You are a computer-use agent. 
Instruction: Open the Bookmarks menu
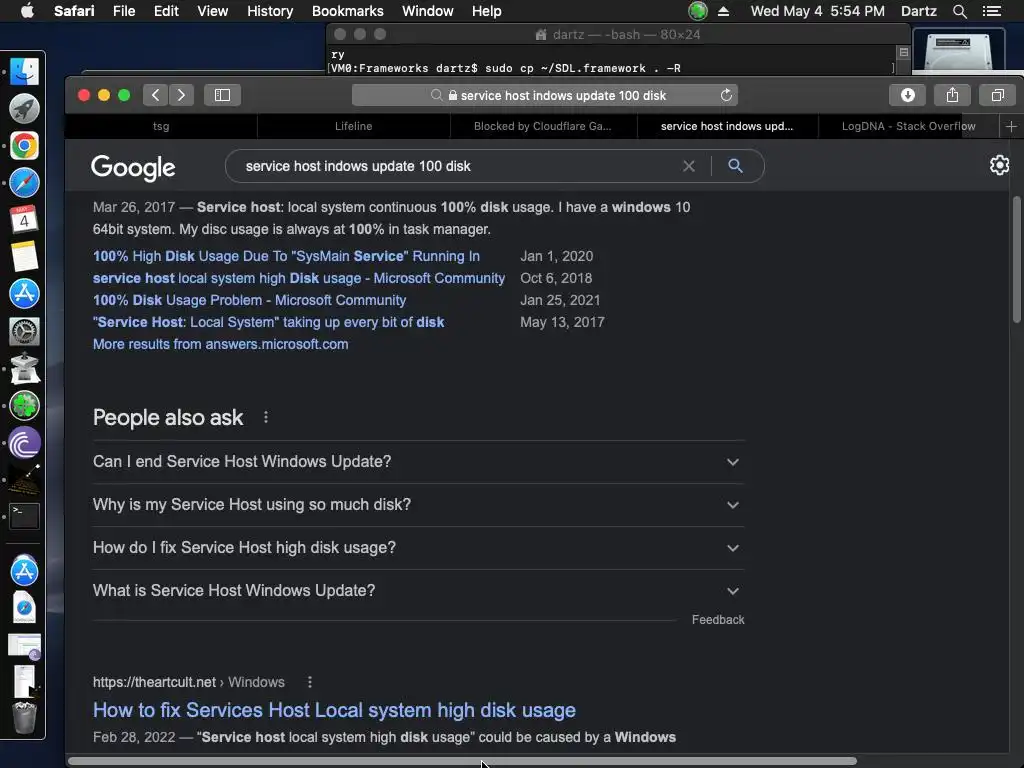[x=347, y=11]
